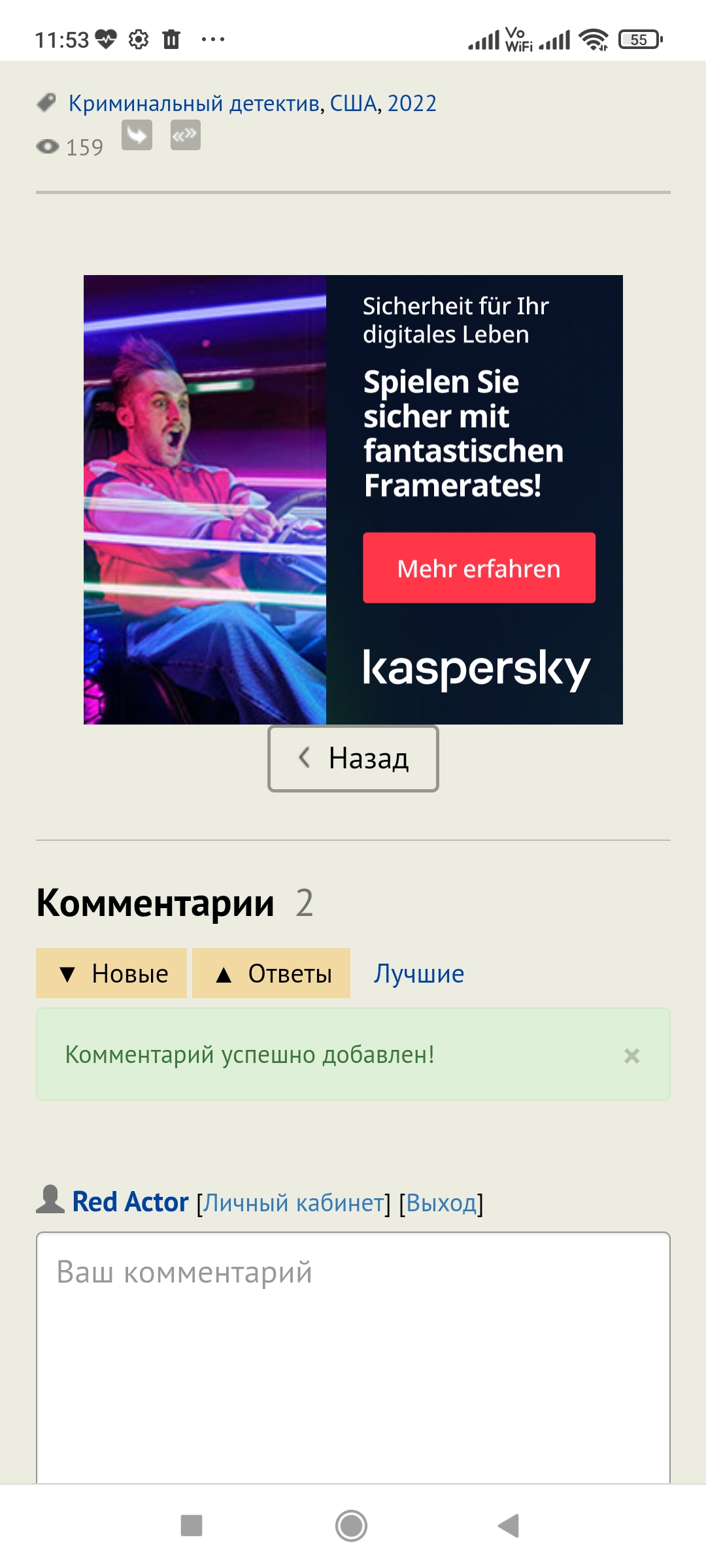Dismiss the 'Комментарий успешно добавлен' notice
The width and height of the screenshot is (706, 1568).
pyautogui.click(x=631, y=1056)
